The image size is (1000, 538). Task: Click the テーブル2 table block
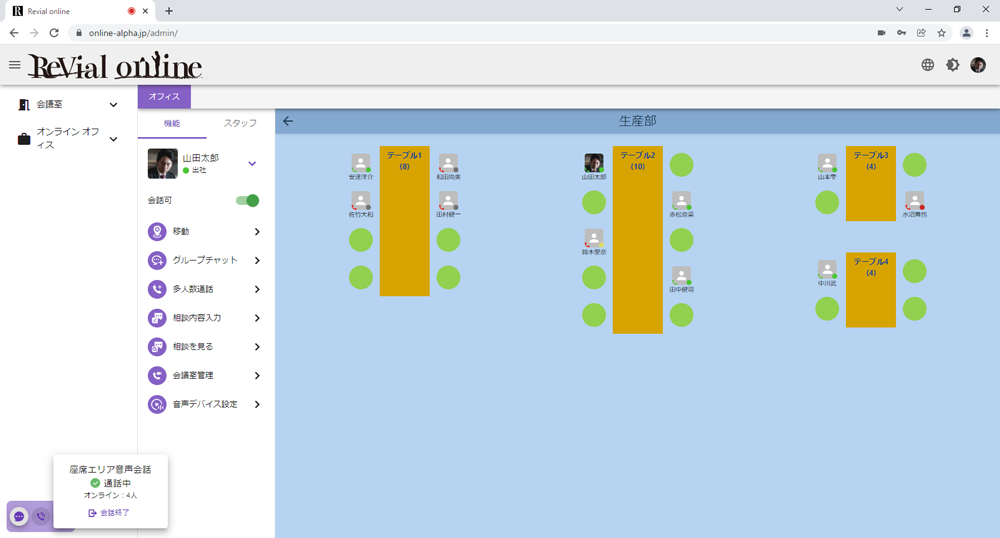637,240
